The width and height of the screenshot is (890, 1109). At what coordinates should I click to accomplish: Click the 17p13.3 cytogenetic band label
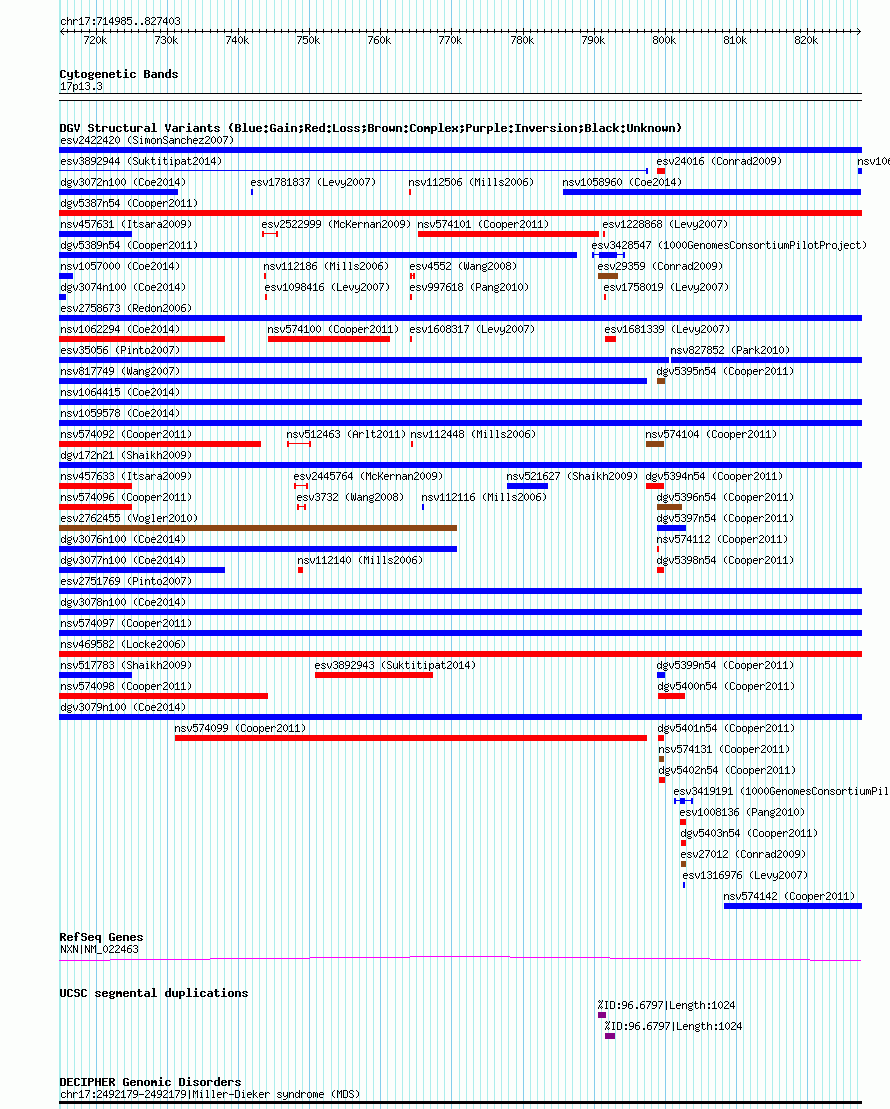point(81,86)
